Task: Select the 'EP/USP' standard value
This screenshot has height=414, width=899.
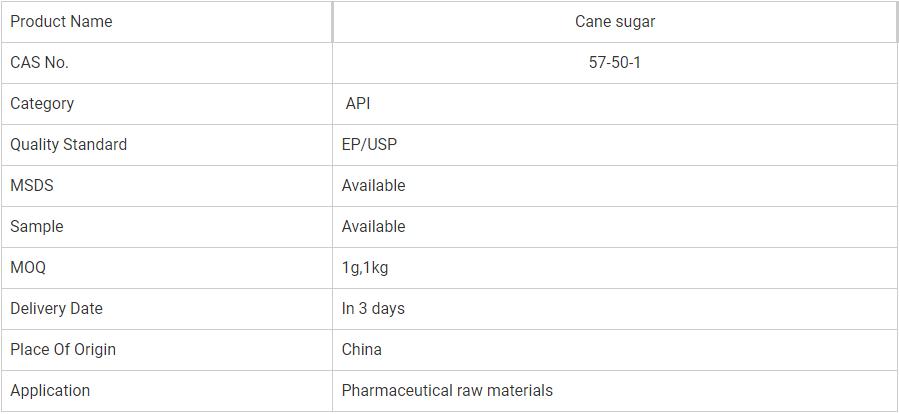Action: pos(369,144)
